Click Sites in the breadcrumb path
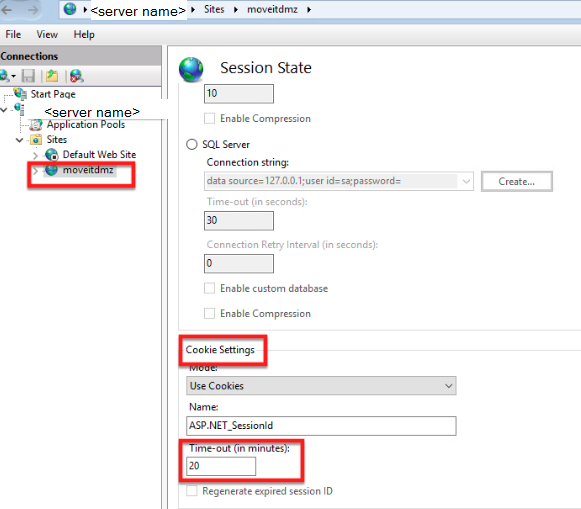 214,9
